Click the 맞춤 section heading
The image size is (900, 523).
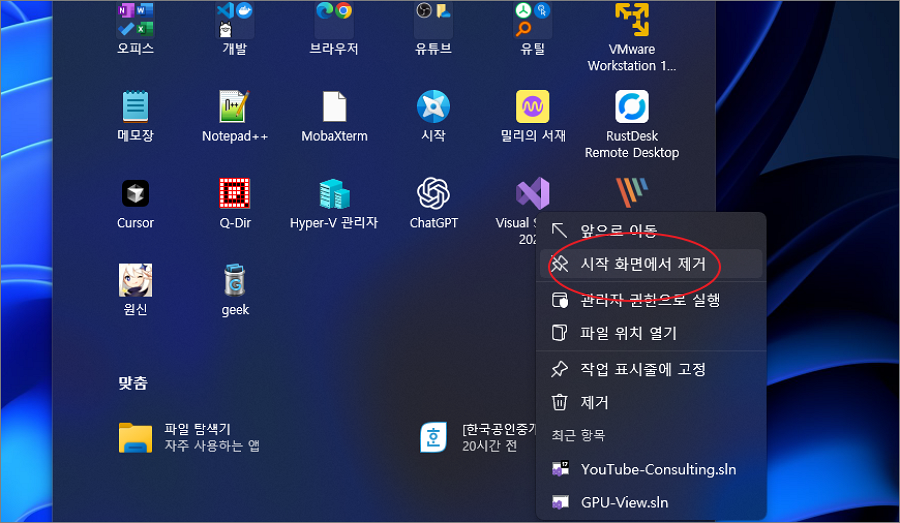coord(133,383)
